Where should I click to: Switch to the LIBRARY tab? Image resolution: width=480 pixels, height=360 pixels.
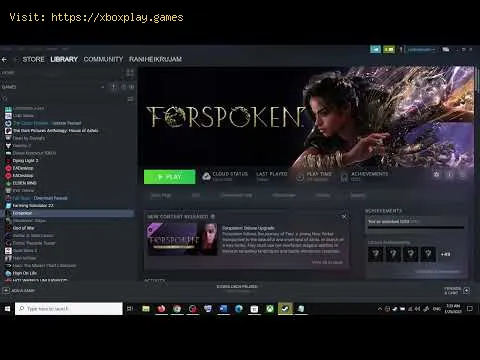pos(64,59)
